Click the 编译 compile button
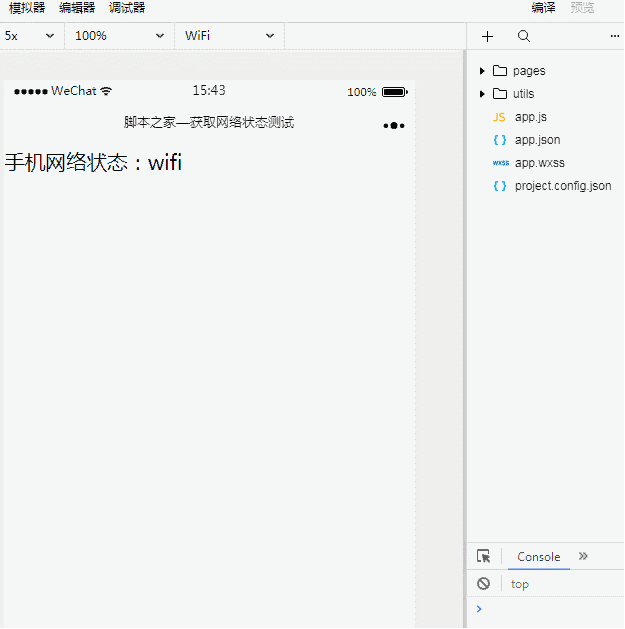This screenshot has height=629, width=625. pos(543,8)
